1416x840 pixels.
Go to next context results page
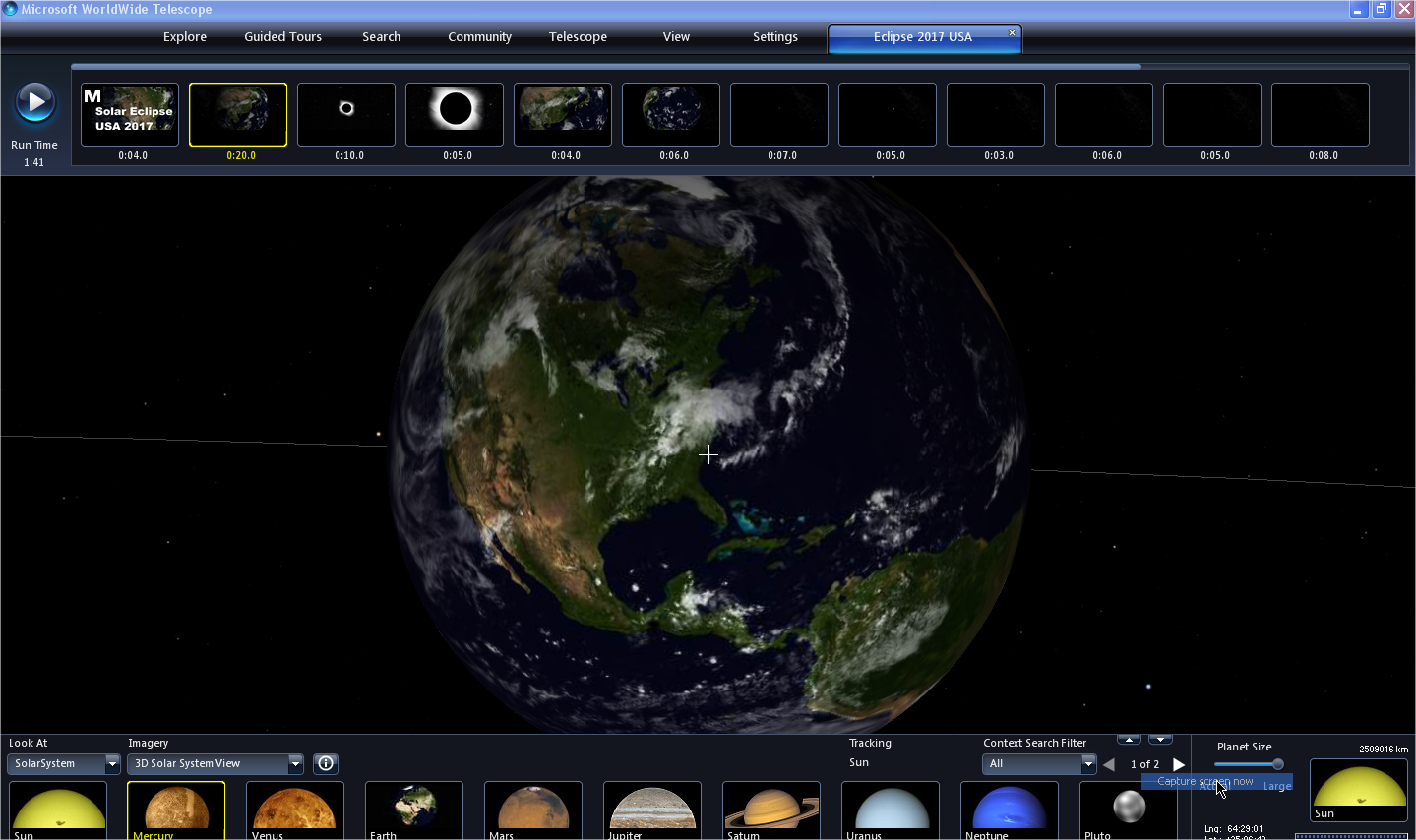point(1179,764)
